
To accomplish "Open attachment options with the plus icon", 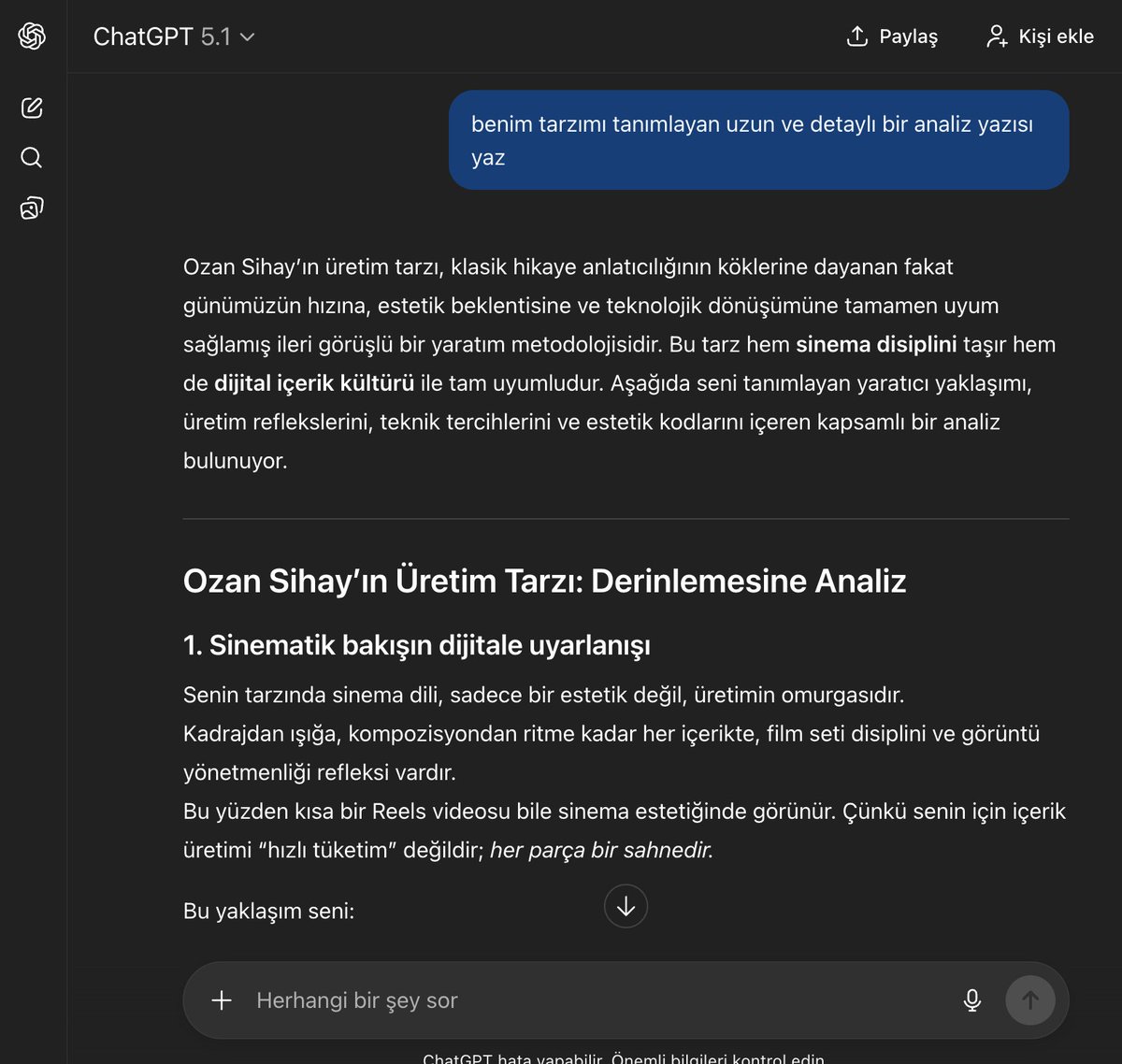I will [x=221, y=1000].
